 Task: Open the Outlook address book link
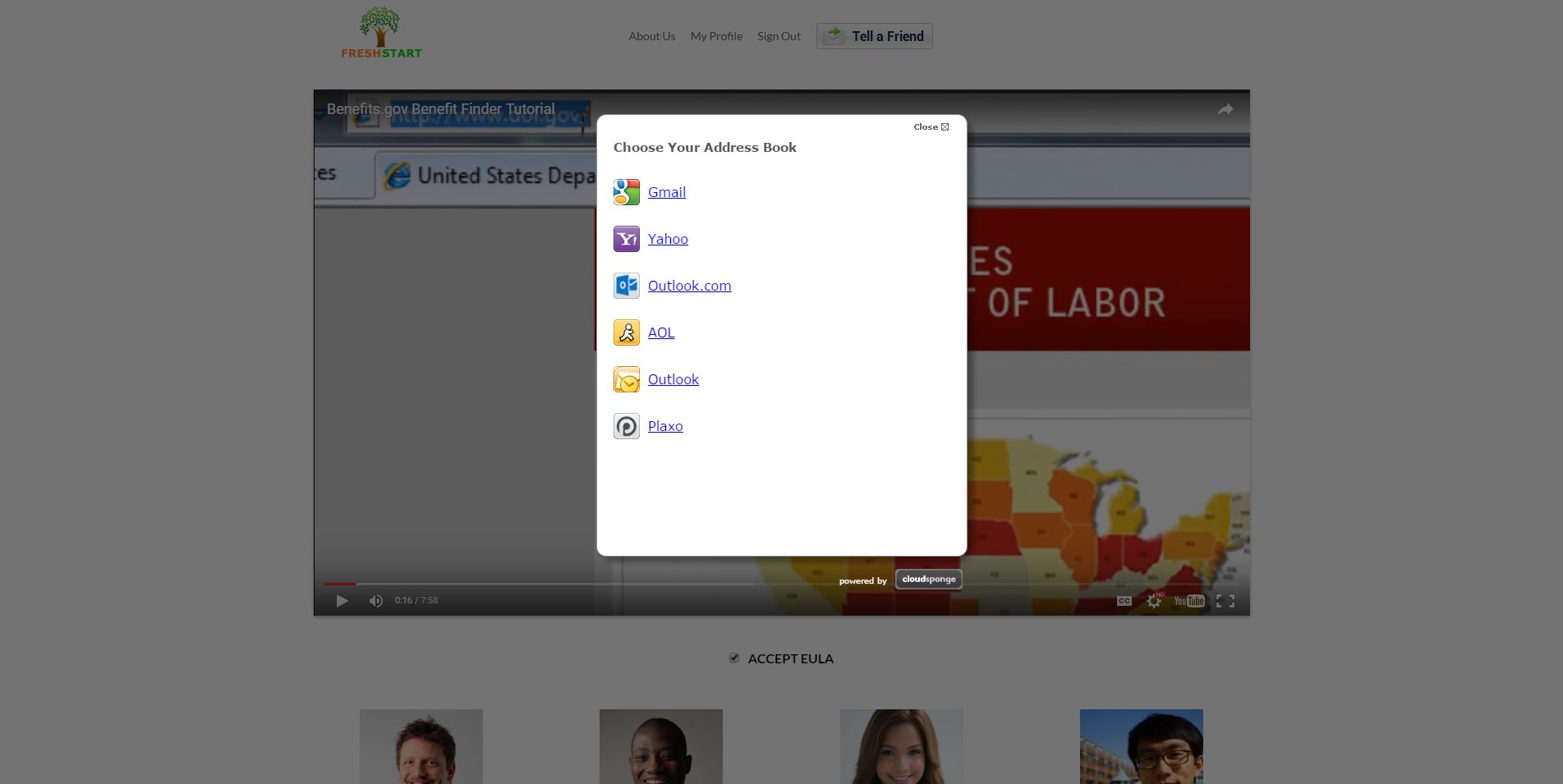click(x=673, y=379)
